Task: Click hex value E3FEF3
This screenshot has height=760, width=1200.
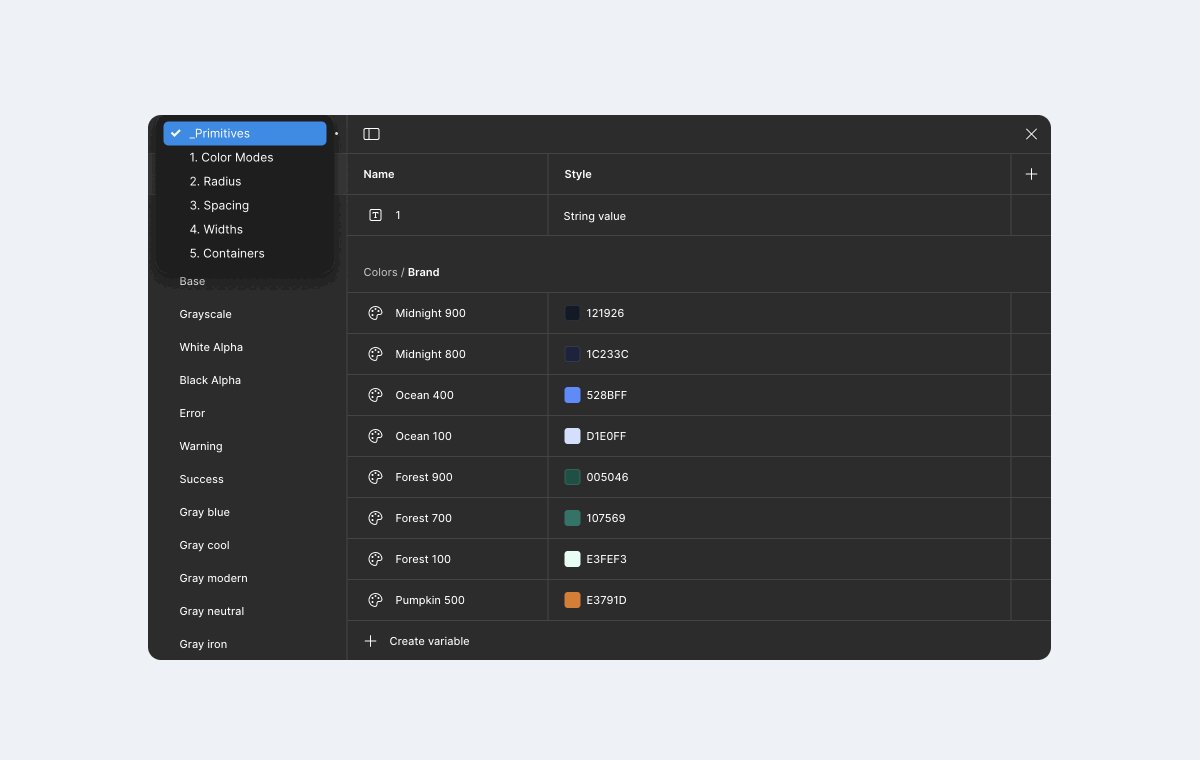Action: click(x=606, y=559)
